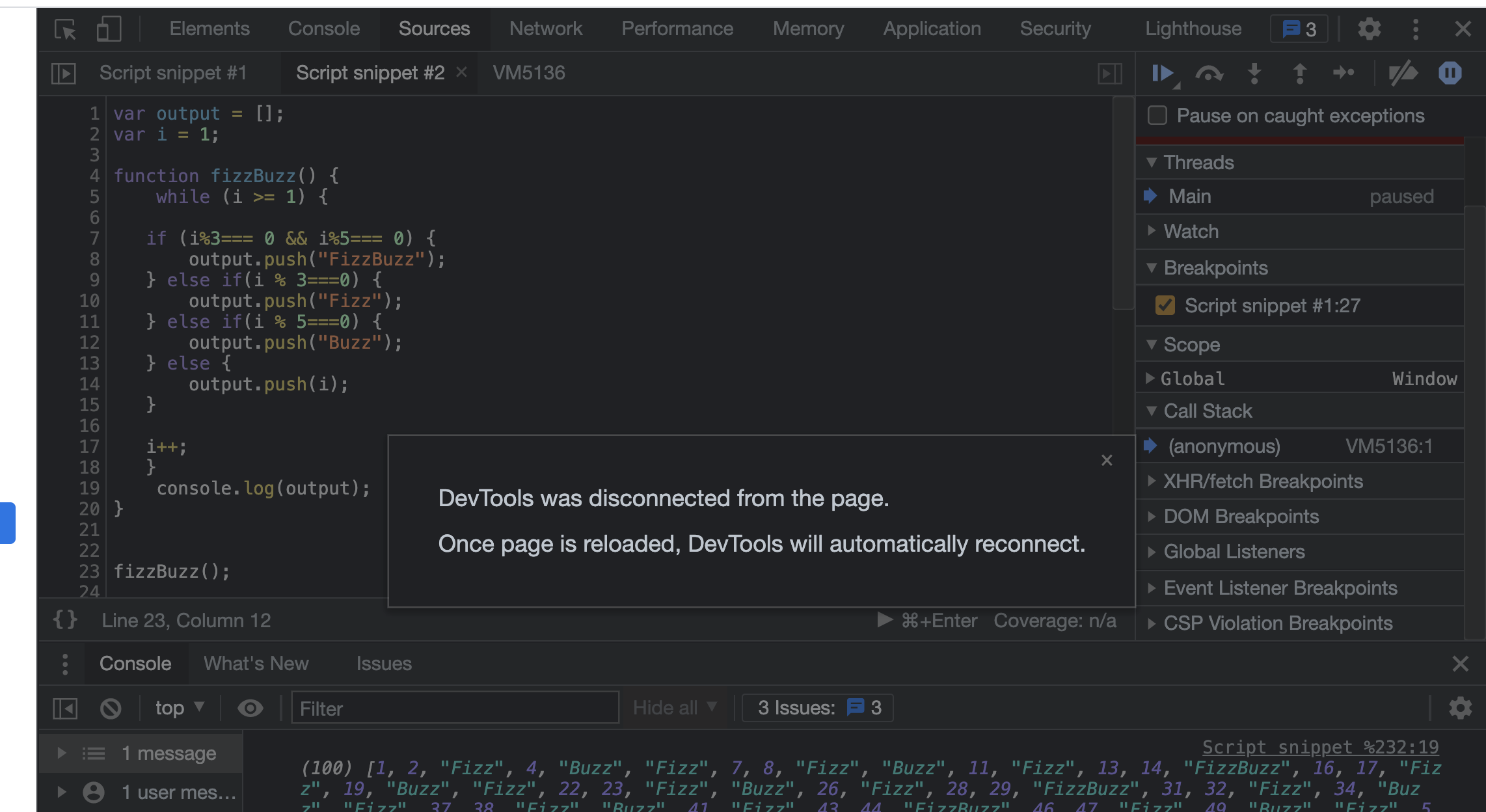1486x812 pixels.
Task: Toggle live expression eye icon
Action: [250, 708]
